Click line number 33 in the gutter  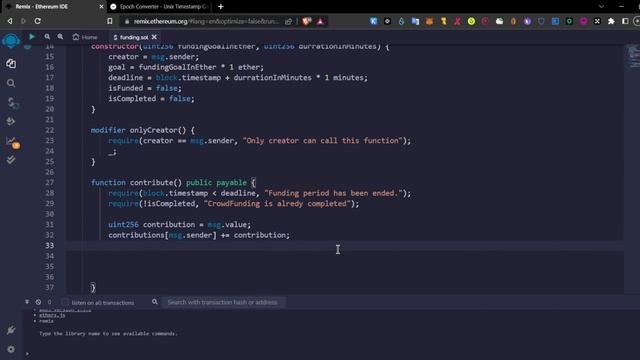click(x=49, y=245)
